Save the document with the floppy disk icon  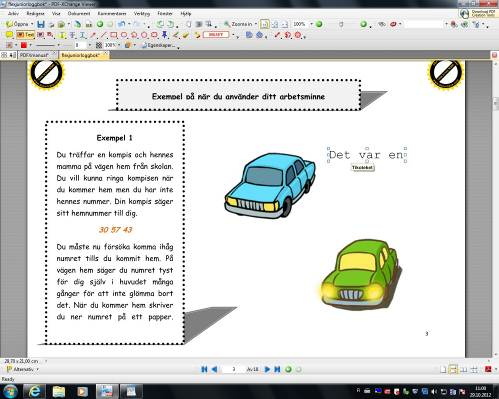[41, 24]
